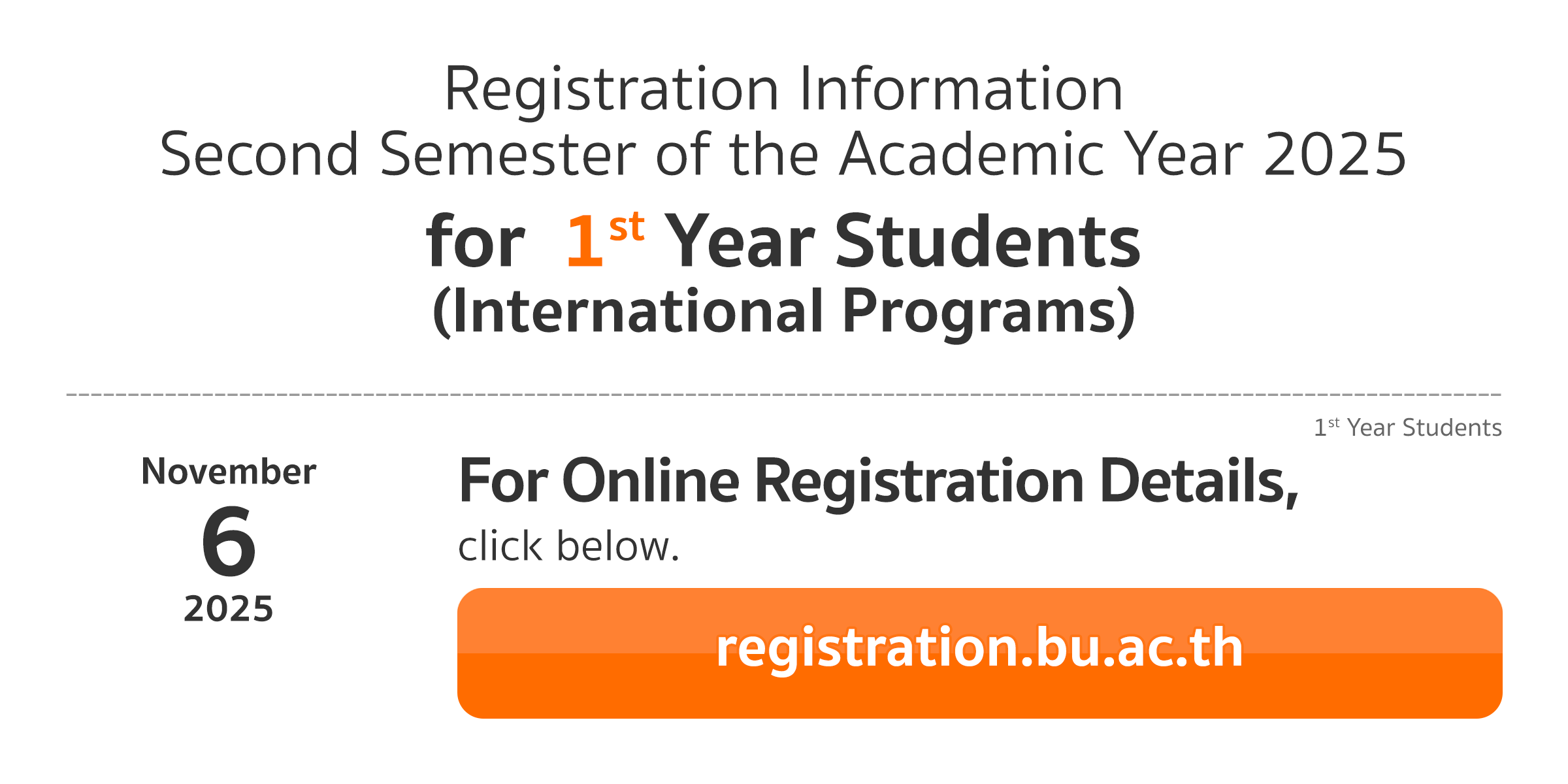The height and width of the screenshot is (784, 1568).
Task: Click the word "Information" in the top title
Action: (x=960, y=90)
